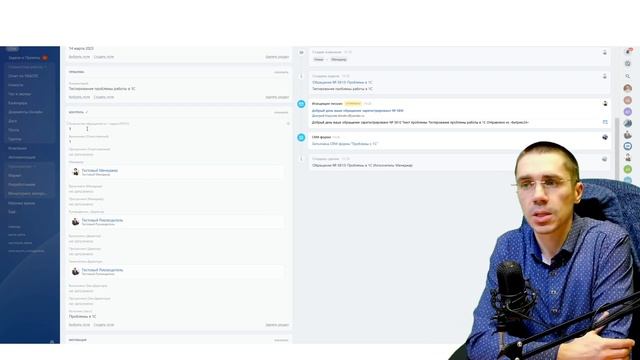Open the purple round contact in the right rail
Image resolution: width=640 pixels, height=360 pixels.
click(x=628, y=111)
